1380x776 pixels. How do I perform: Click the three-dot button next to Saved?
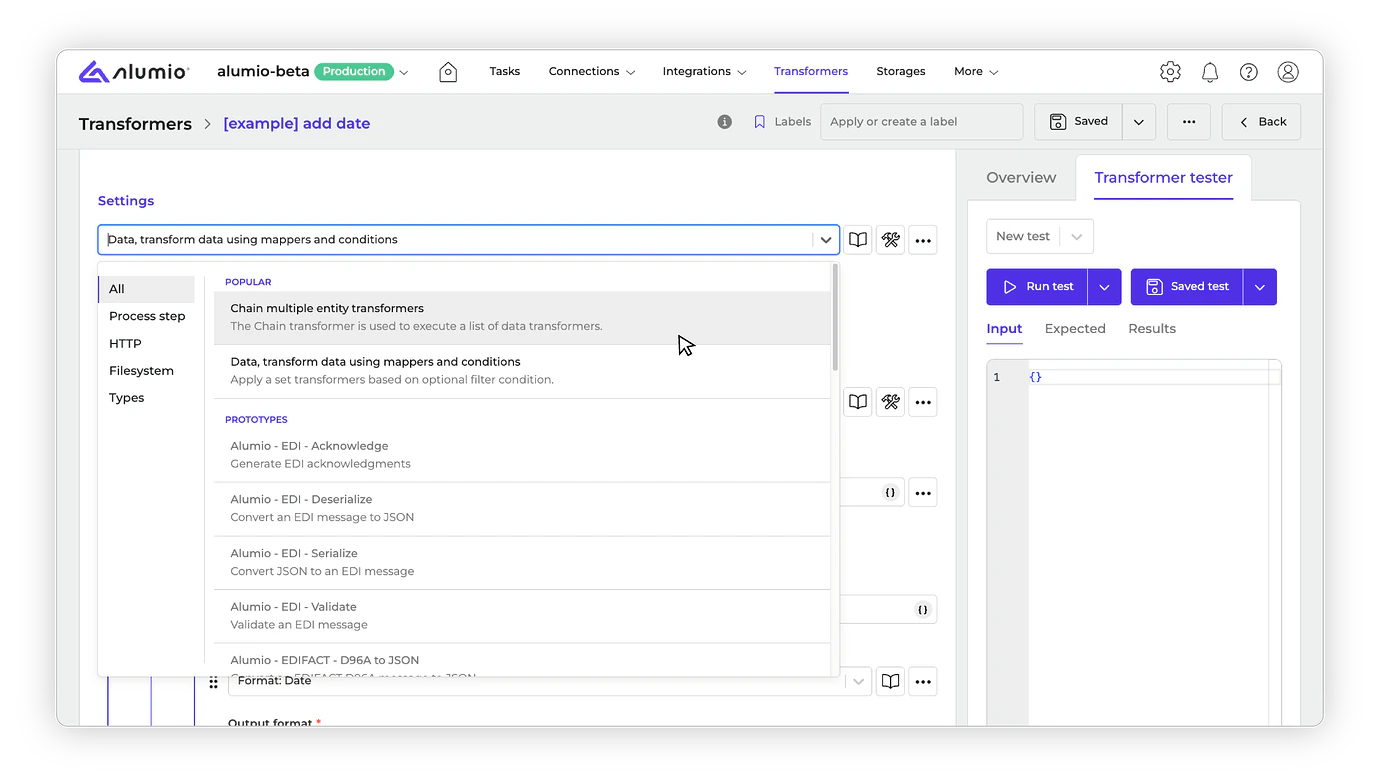pyautogui.click(x=1188, y=122)
